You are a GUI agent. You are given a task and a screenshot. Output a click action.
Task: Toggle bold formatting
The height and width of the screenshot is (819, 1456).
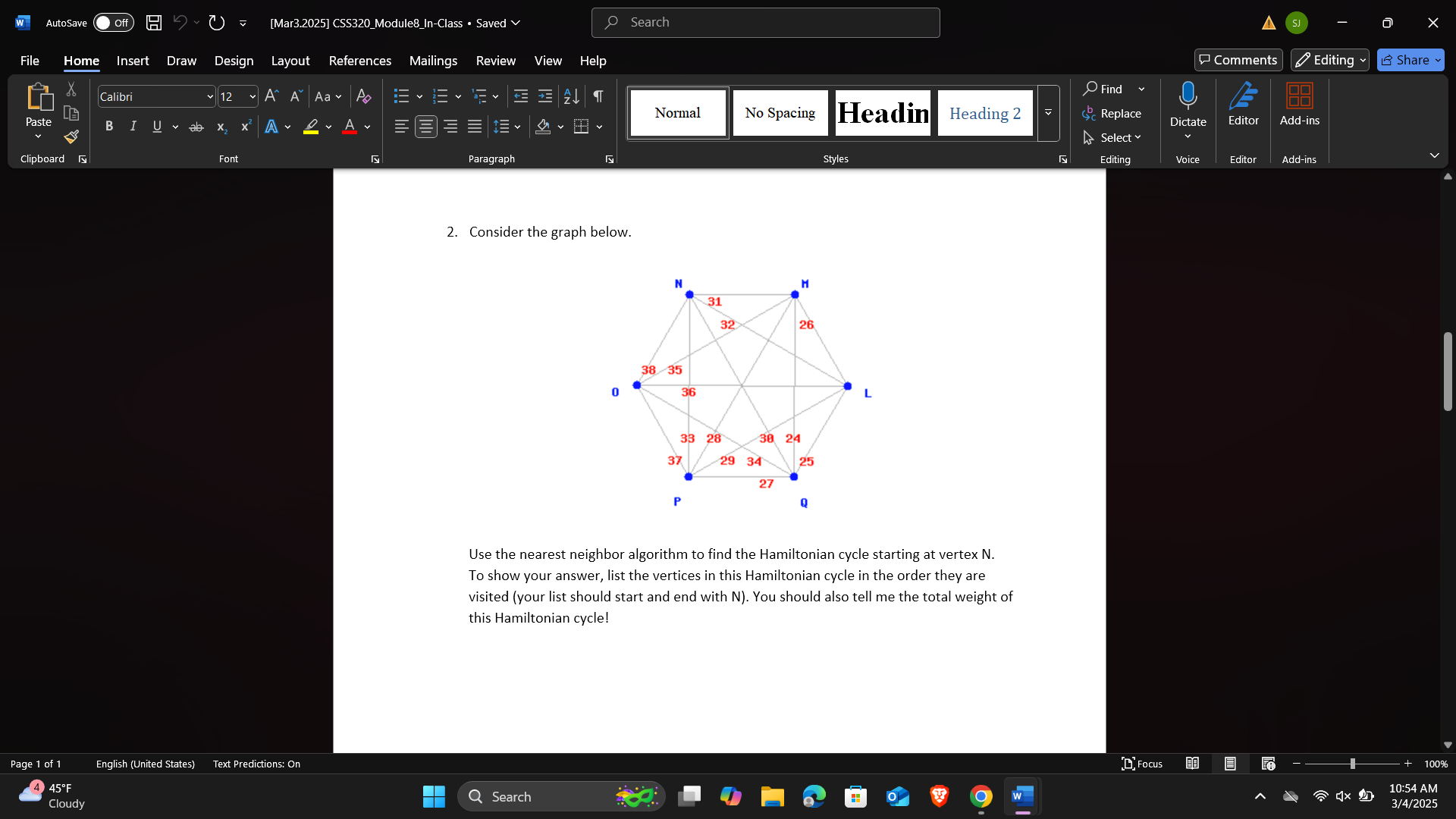coord(108,127)
